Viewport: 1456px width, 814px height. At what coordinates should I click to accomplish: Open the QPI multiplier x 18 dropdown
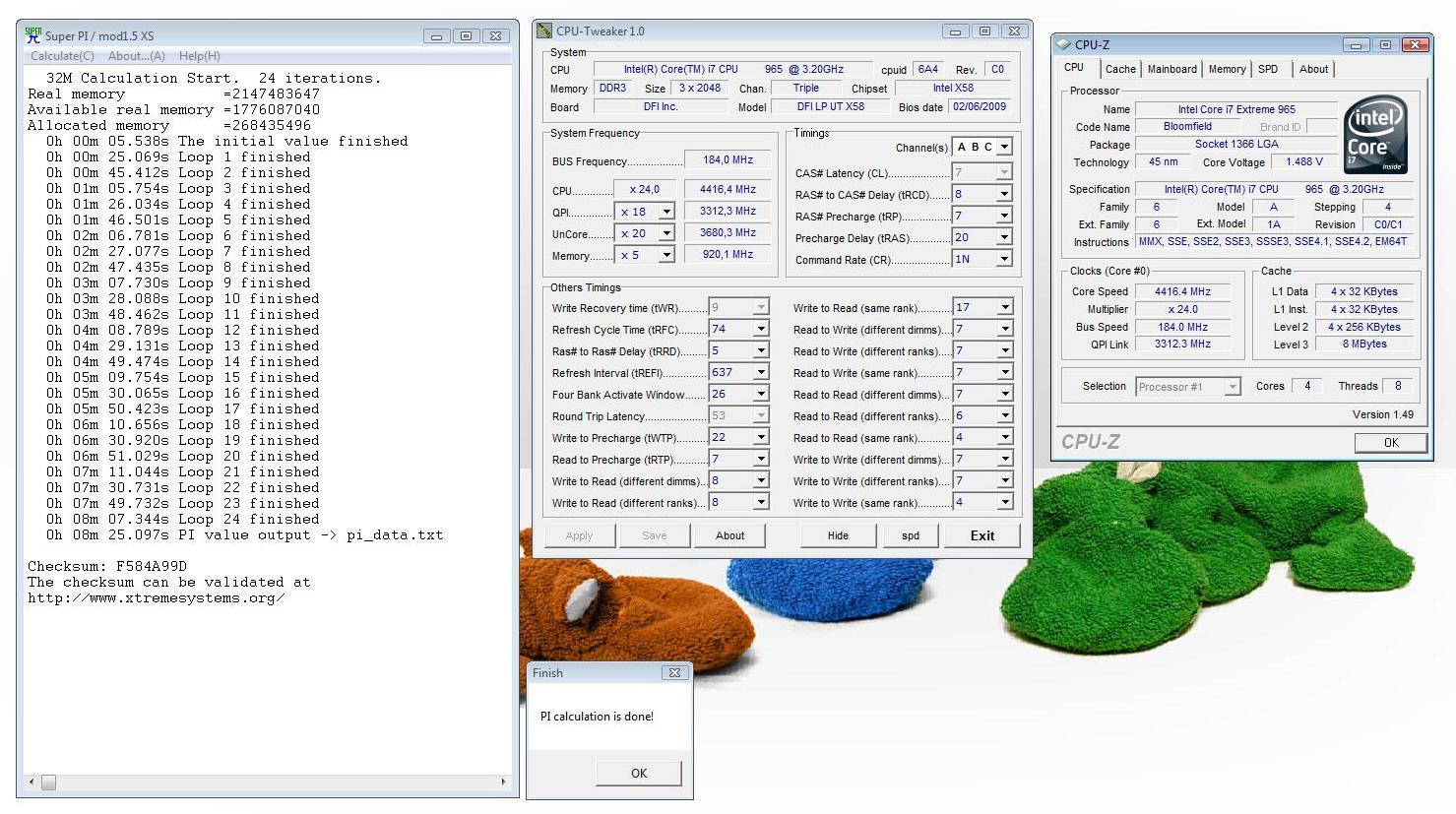pyautogui.click(x=666, y=212)
